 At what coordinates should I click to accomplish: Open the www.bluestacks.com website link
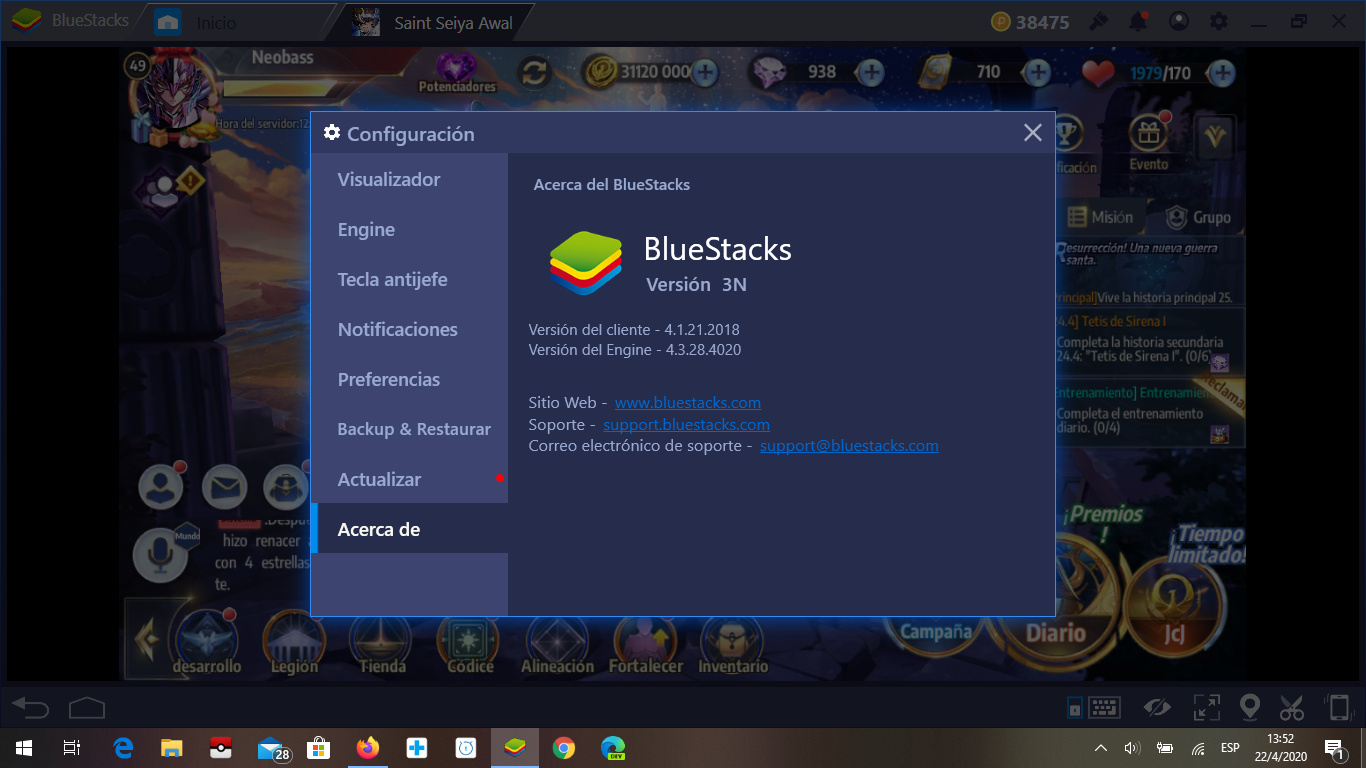688,402
